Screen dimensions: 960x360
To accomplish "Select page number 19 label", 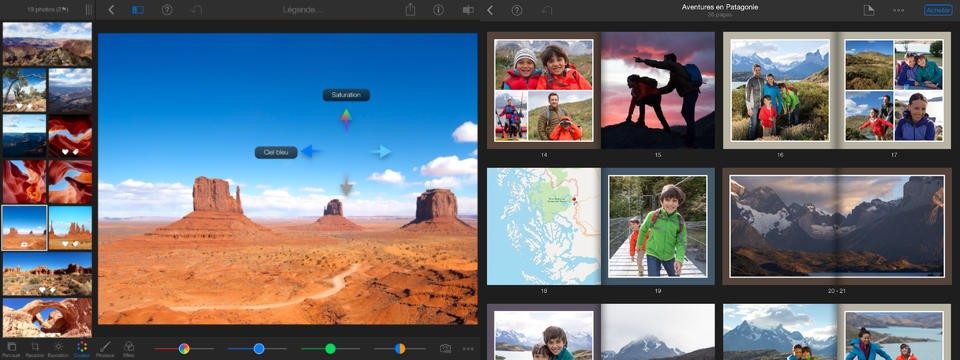I will [x=658, y=291].
